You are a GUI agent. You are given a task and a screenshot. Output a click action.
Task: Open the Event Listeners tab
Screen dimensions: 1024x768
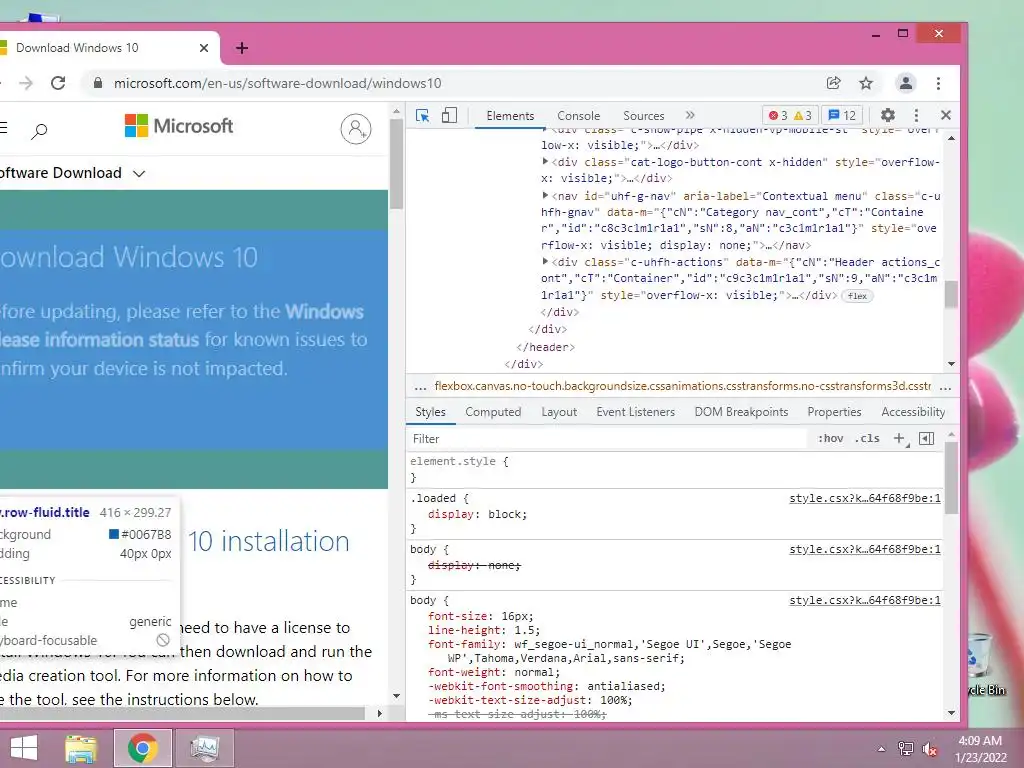tap(635, 412)
